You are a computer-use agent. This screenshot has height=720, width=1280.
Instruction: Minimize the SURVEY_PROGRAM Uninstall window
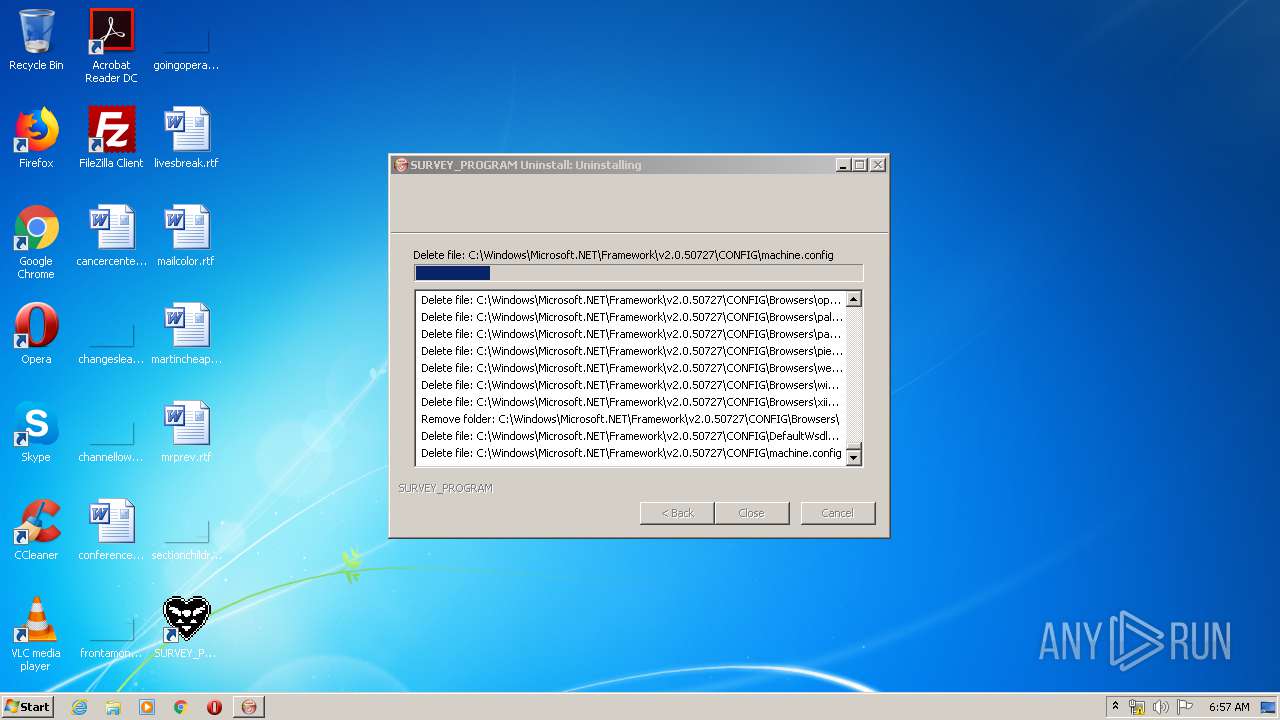(843, 165)
